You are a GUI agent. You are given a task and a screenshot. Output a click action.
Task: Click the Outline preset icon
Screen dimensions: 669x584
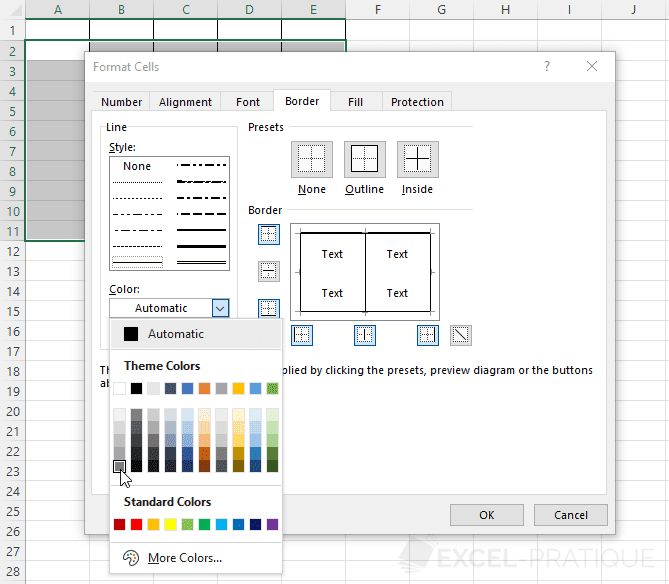tap(365, 159)
